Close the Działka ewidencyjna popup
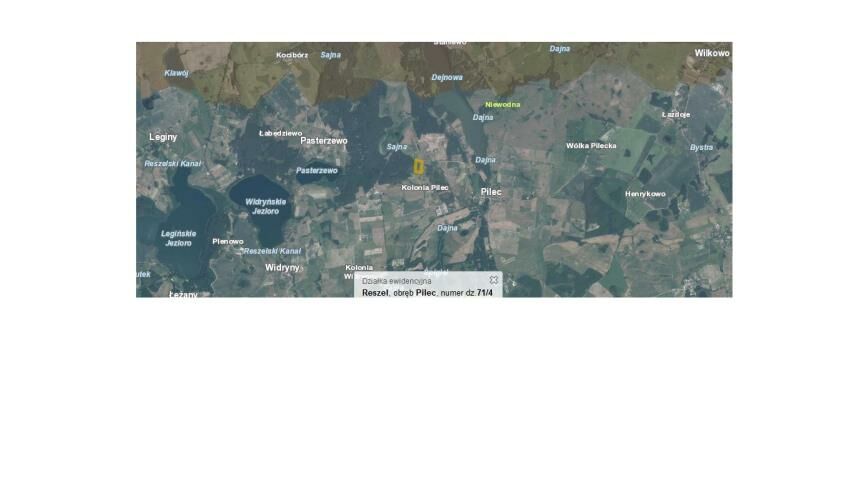Screen dimensions: 853x480 click(x=493, y=280)
